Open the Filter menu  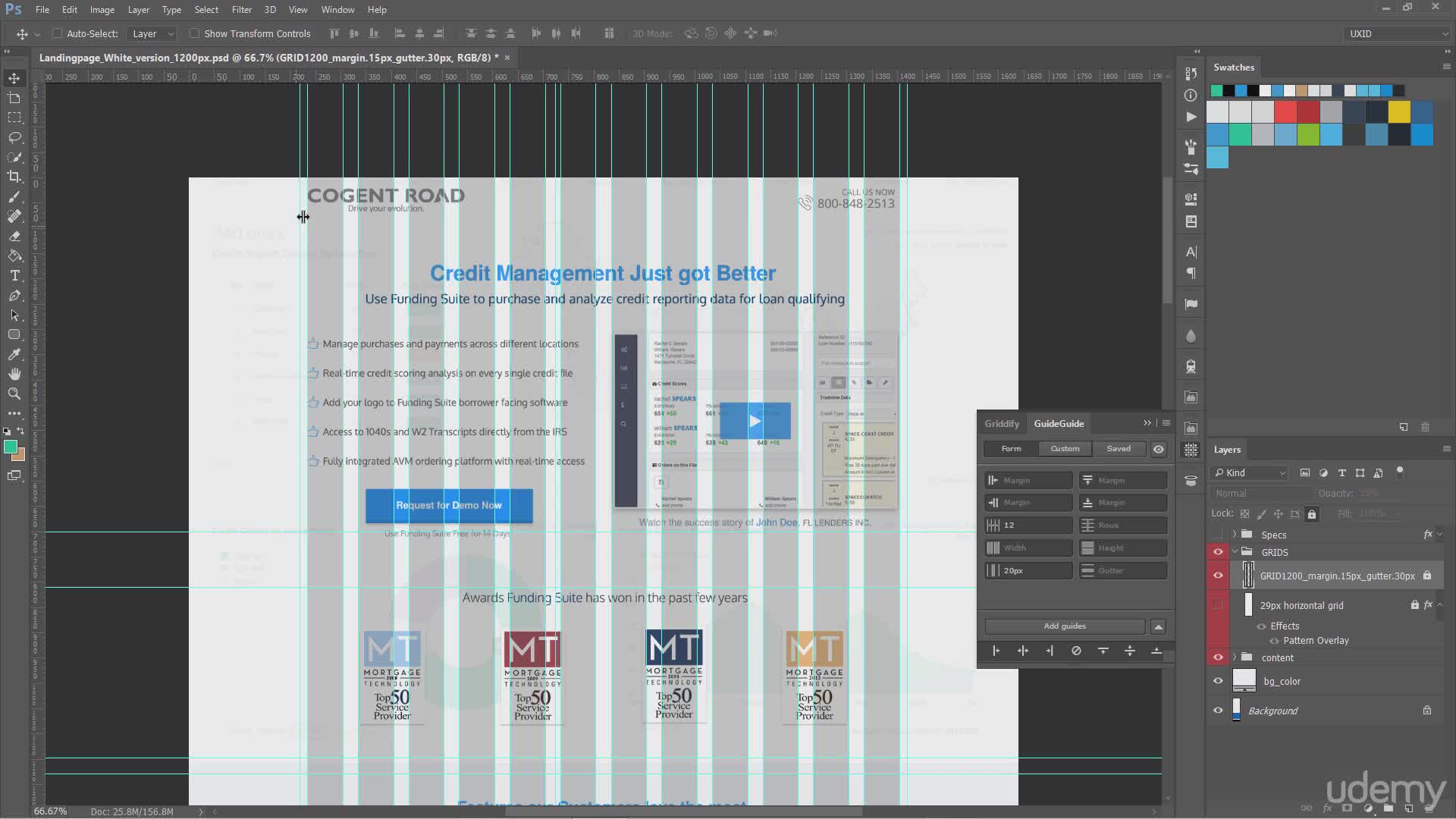242,10
